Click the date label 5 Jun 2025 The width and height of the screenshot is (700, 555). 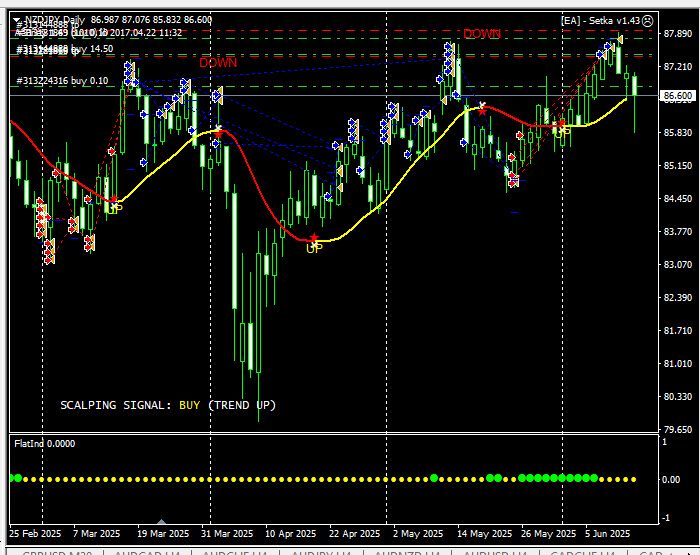point(608,534)
